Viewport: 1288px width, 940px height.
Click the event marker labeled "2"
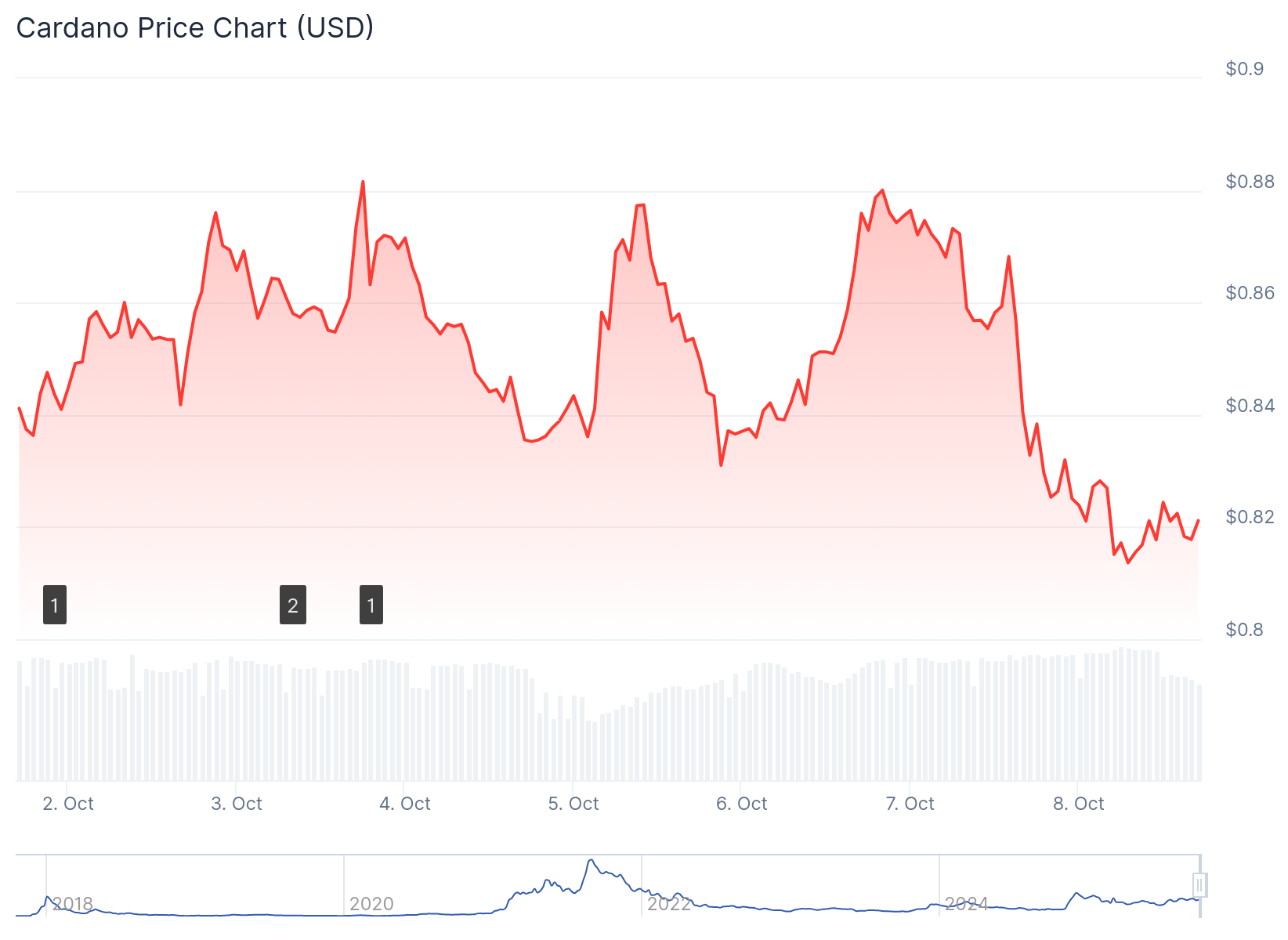[x=292, y=605]
